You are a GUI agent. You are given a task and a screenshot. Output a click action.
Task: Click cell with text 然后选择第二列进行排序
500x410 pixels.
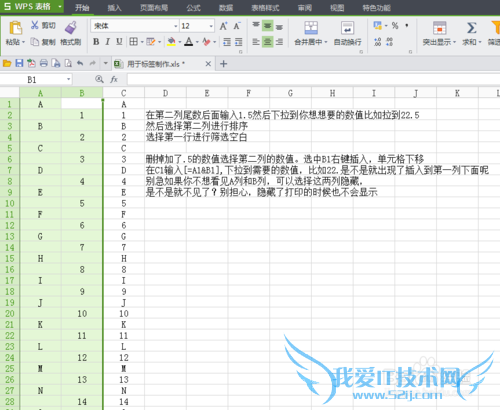coord(197,126)
